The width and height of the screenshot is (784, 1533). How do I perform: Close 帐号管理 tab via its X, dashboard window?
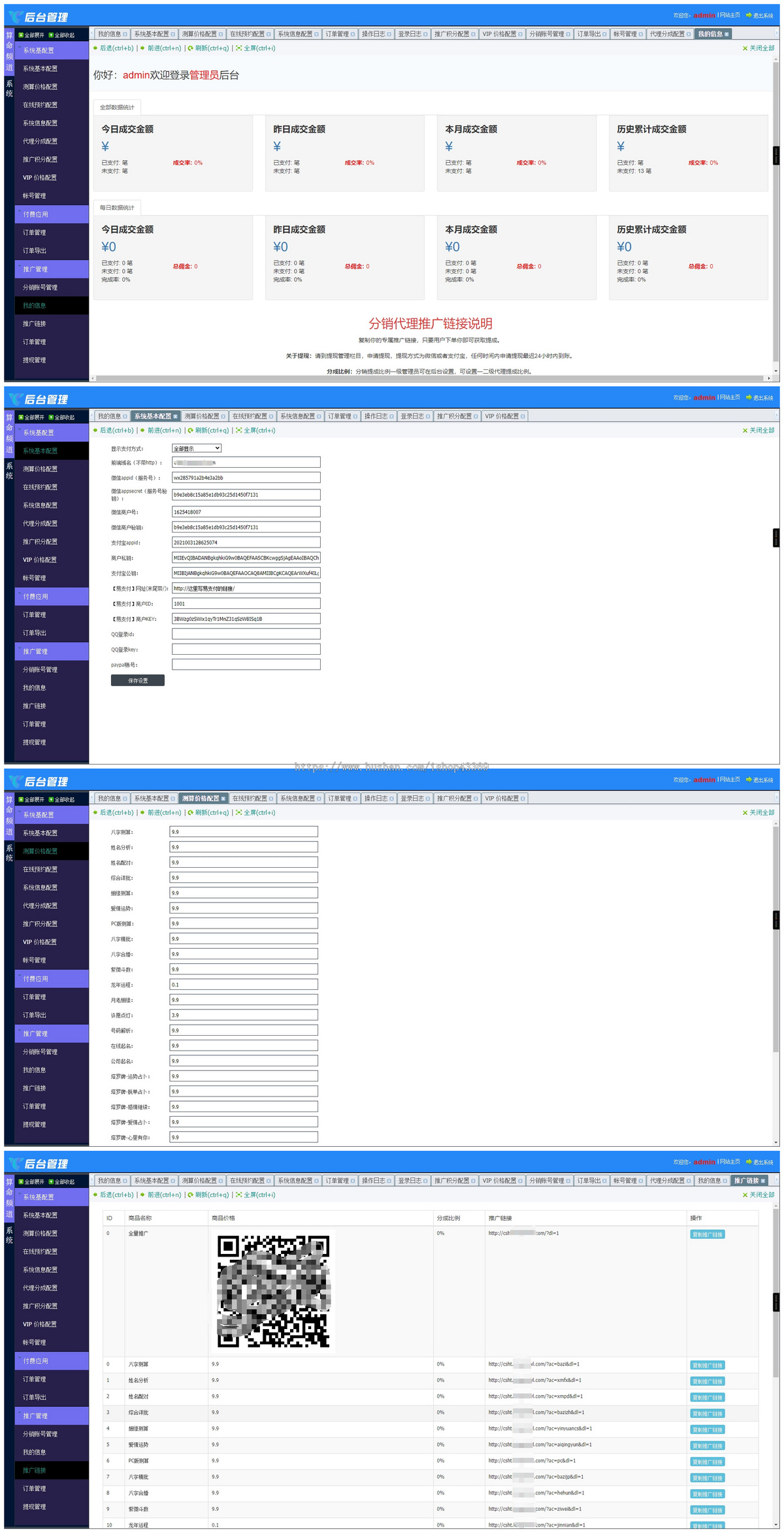tap(641, 35)
